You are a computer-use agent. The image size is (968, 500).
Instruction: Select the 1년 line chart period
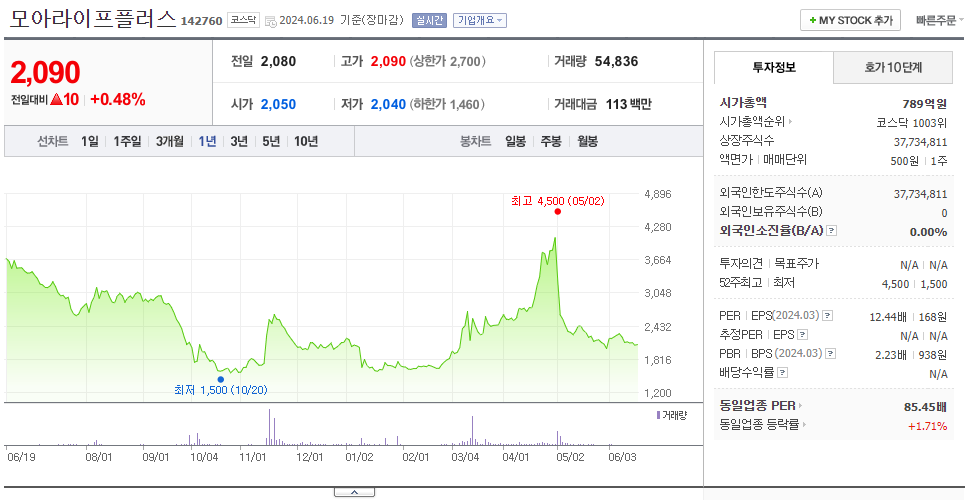[x=207, y=141]
